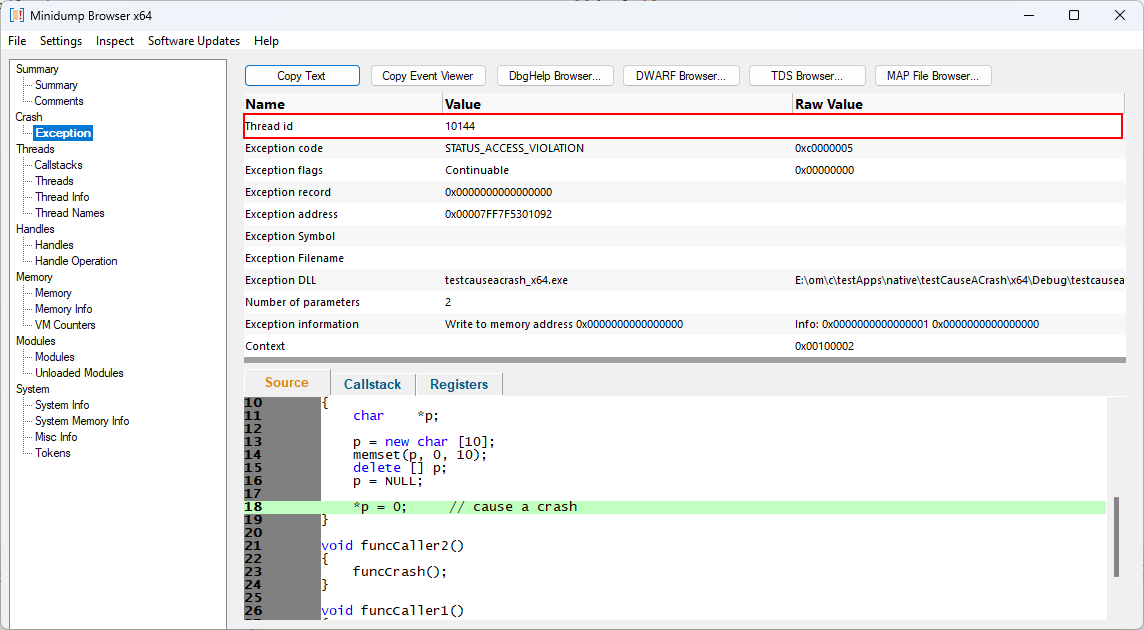
Task: Click exception address 0x00007FF7F5301092
Action: 498,214
